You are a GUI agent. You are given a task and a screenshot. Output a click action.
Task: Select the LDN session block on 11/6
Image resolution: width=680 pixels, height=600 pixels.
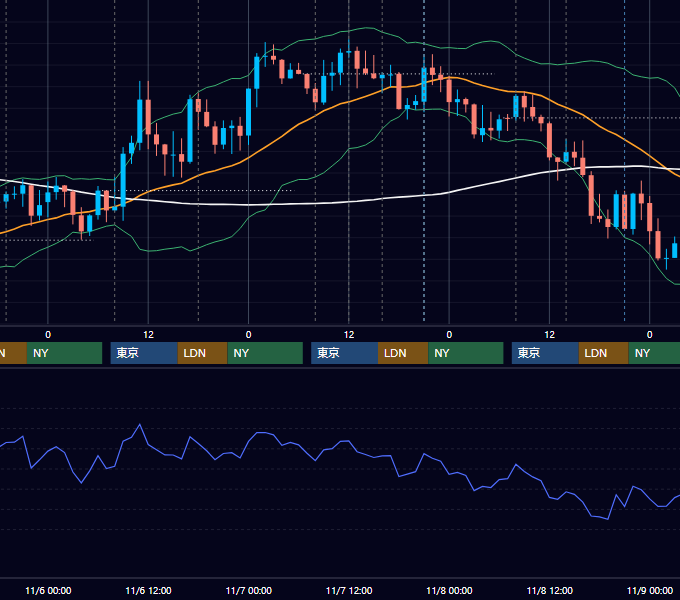(203, 353)
